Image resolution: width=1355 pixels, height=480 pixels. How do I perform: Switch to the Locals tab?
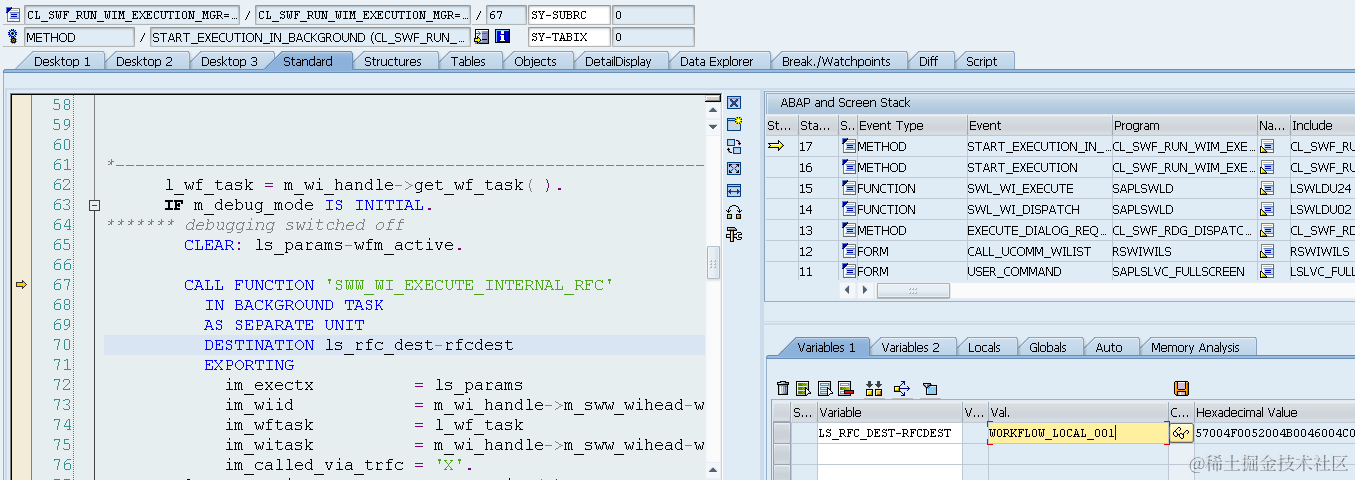point(984,347)
